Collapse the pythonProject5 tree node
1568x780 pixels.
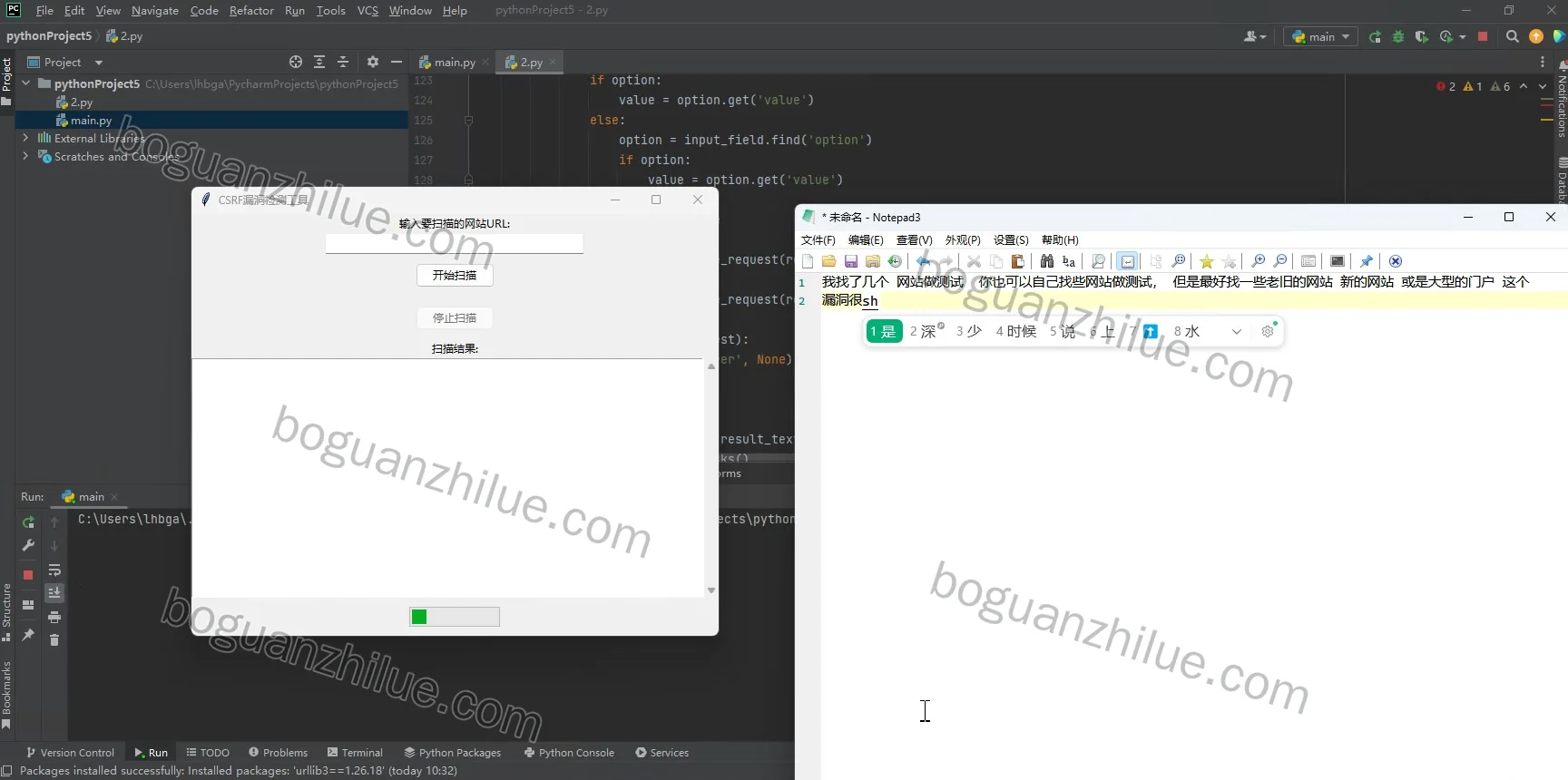[26, 83]
